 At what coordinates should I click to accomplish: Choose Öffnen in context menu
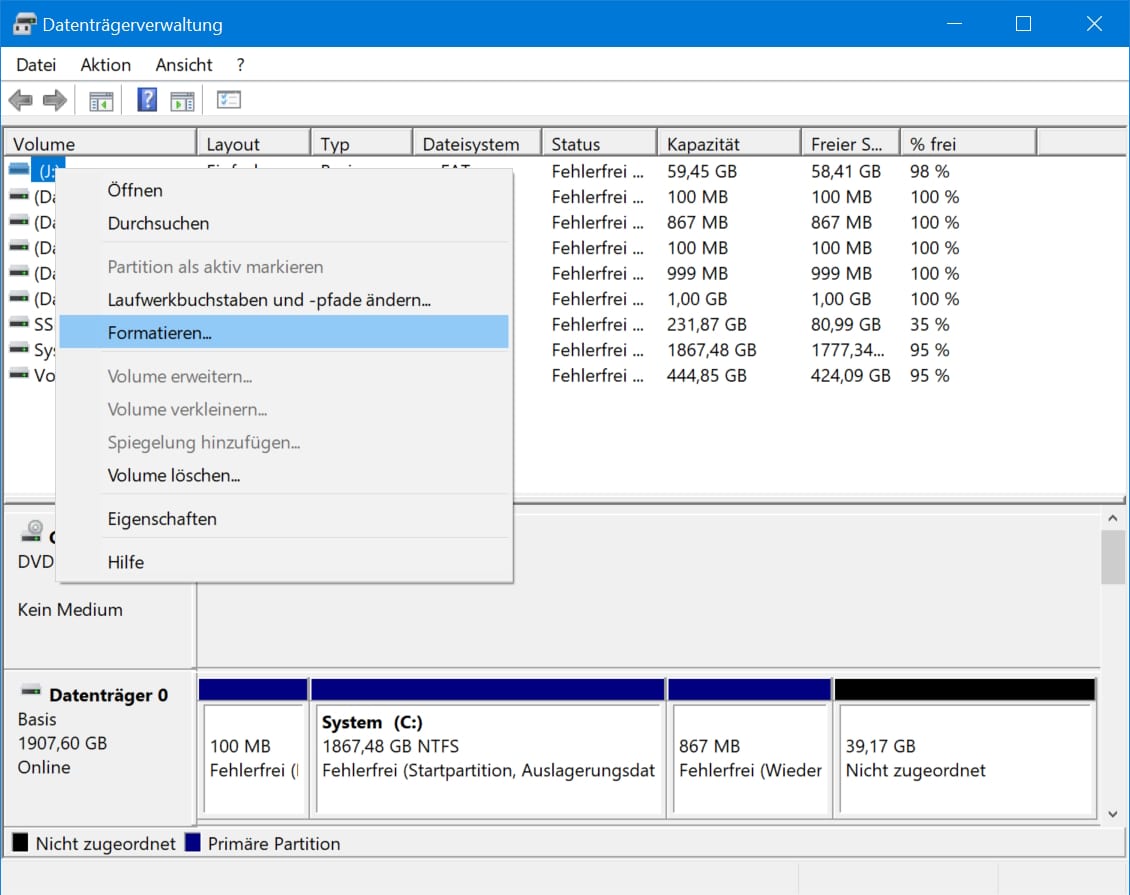(284, 190)
